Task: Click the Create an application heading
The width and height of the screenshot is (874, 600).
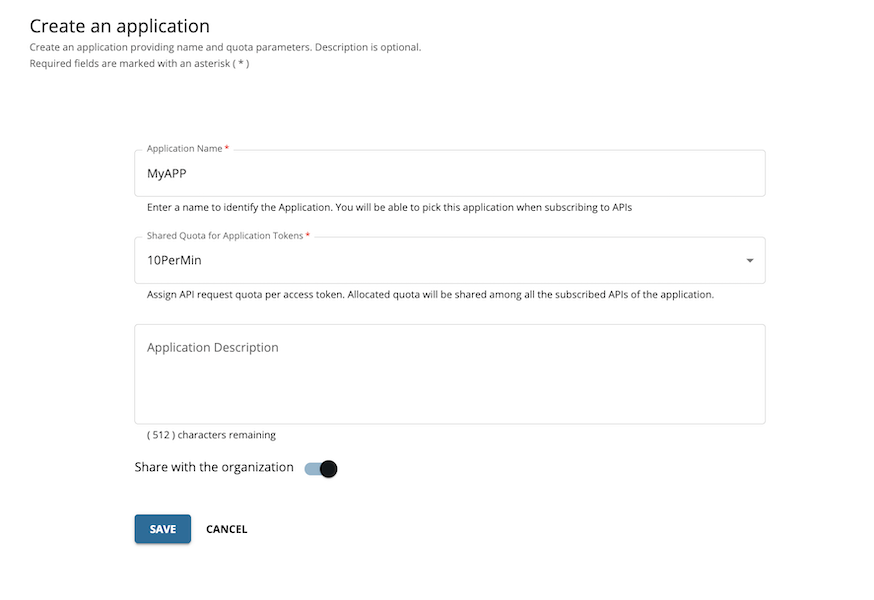Action: tap(119, 25)
